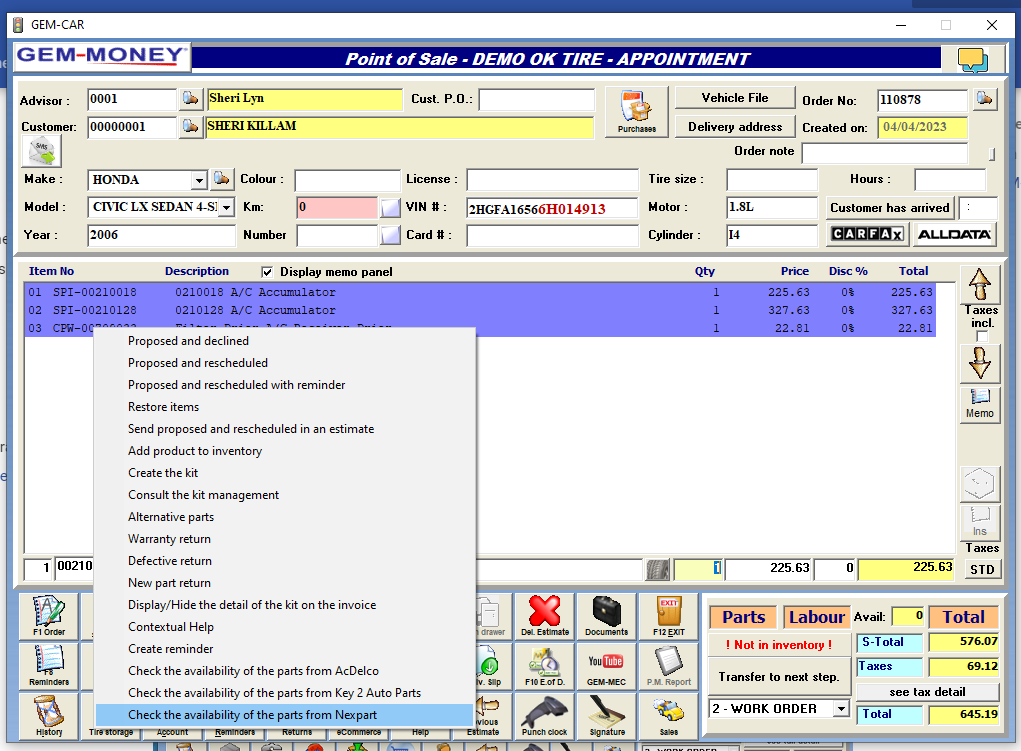1021x751 pixels.
Task: Toggle Display memo panel checkbox
Action: click(x=267, y=272)
